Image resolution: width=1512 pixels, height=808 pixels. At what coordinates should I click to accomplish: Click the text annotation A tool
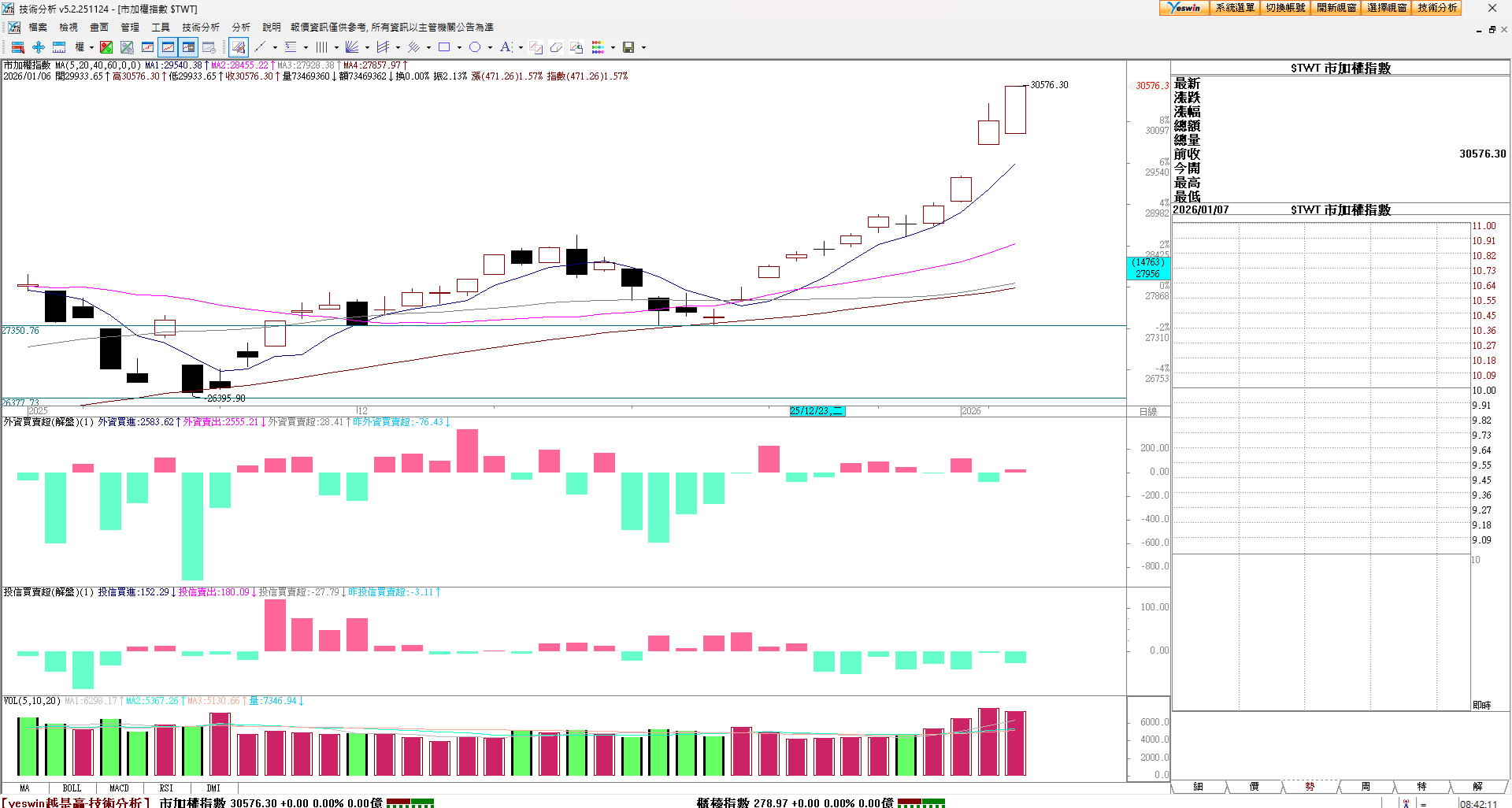pyautogui.click(x=506, y=47)
